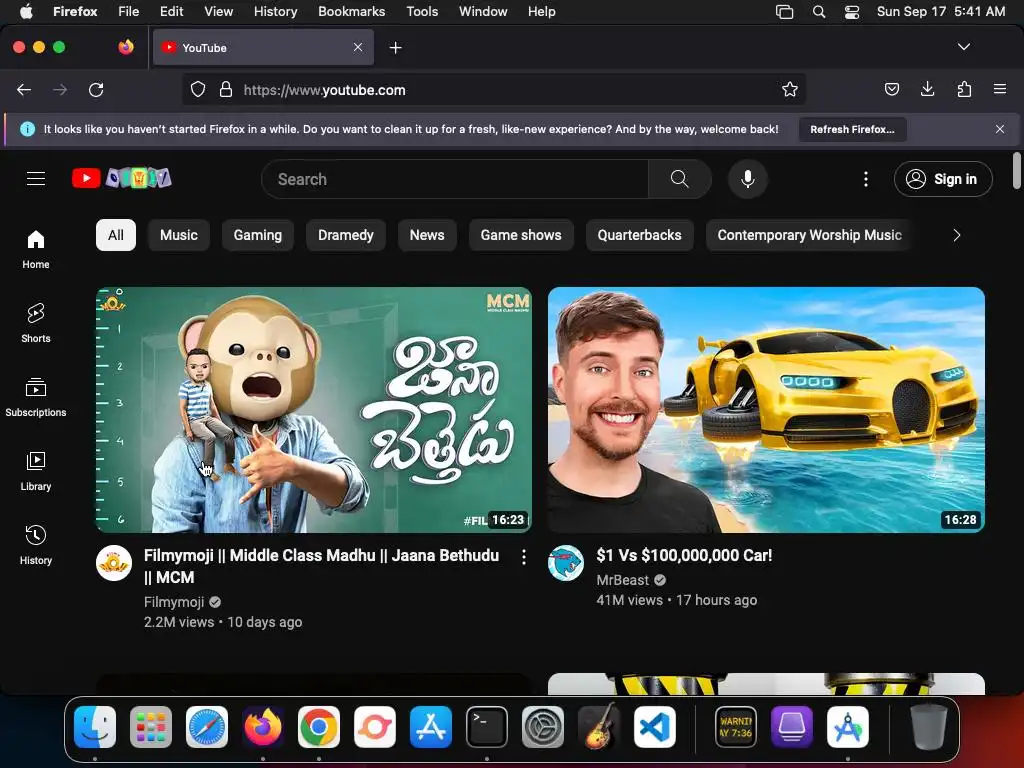Open MrBeast channel name link

622,580
